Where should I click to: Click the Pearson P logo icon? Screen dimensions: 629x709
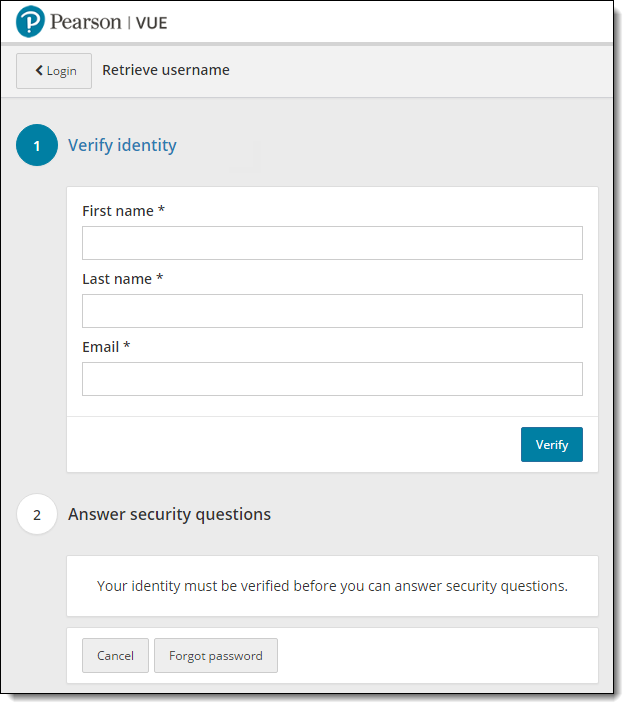[30, 22]
